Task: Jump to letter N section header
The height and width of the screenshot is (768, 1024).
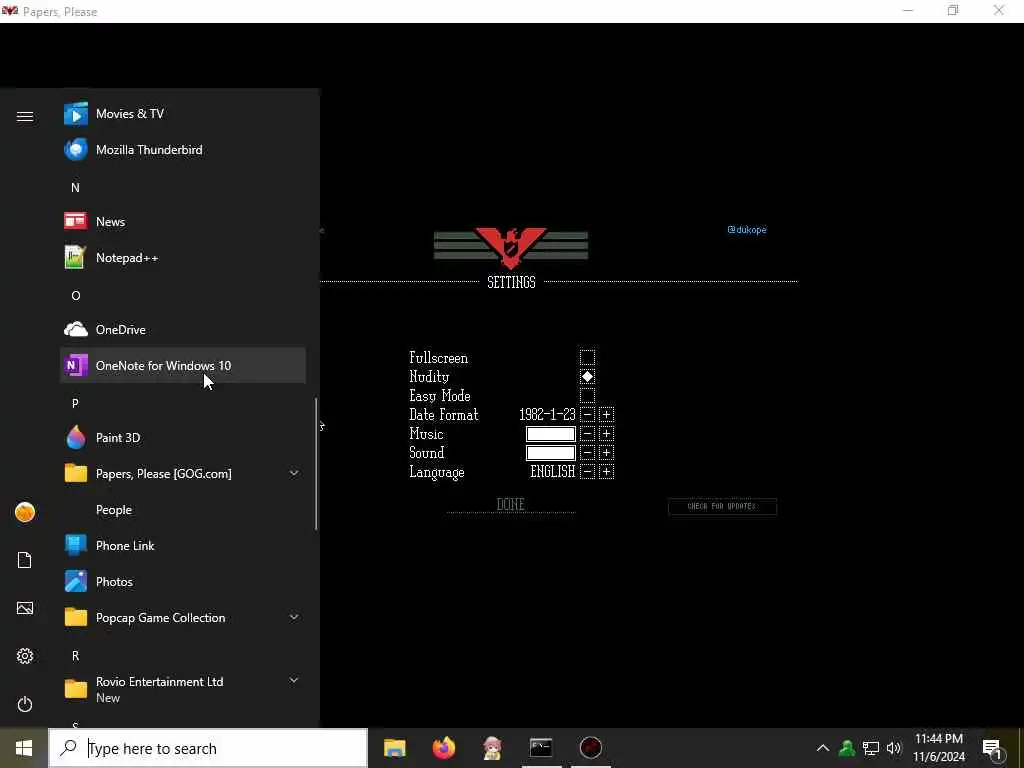Action: [x=75, y=187]
